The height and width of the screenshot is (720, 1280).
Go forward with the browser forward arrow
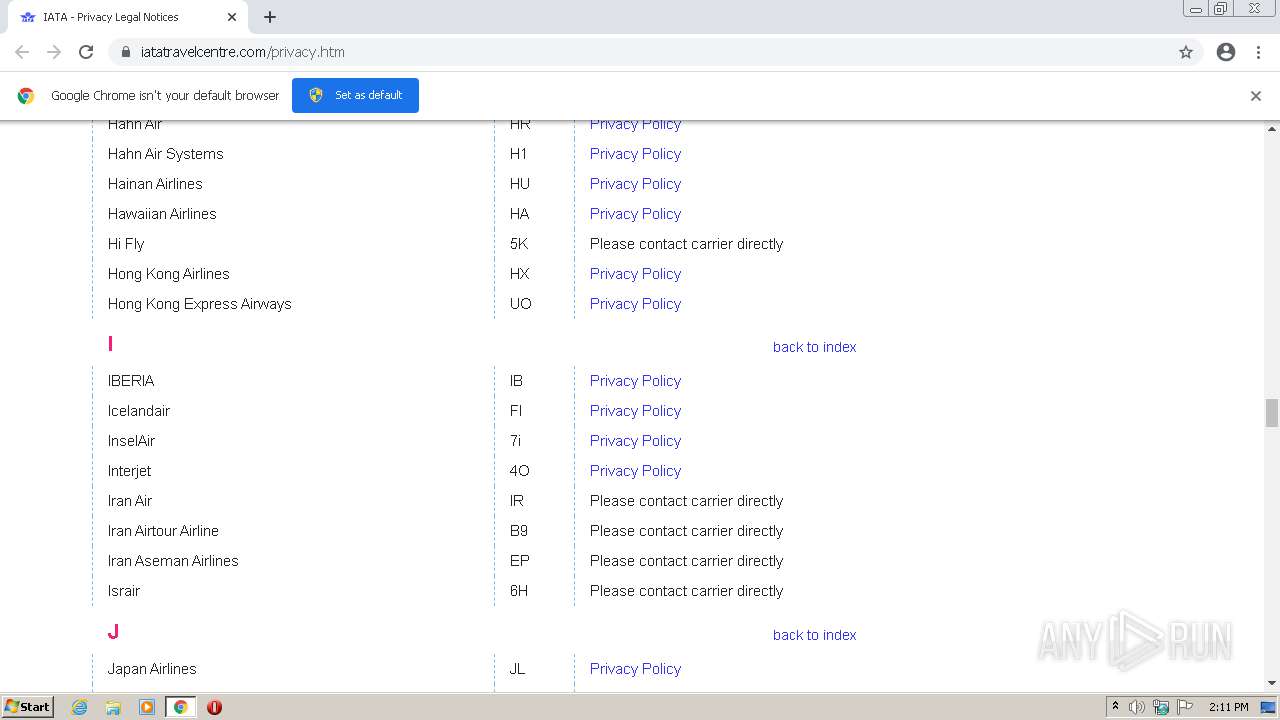(54, 52)
